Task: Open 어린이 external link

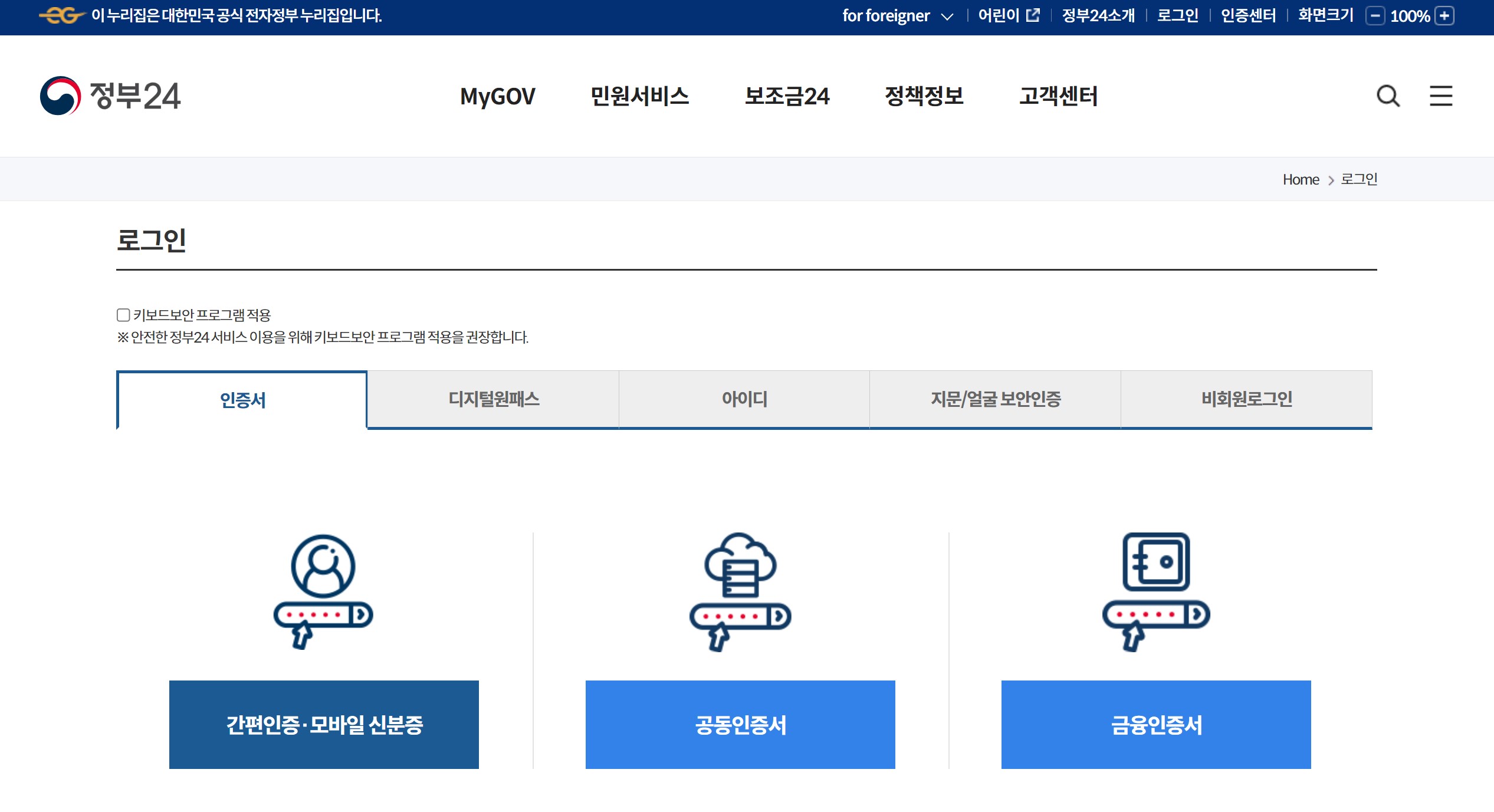Action: (x=1009, y=15)
